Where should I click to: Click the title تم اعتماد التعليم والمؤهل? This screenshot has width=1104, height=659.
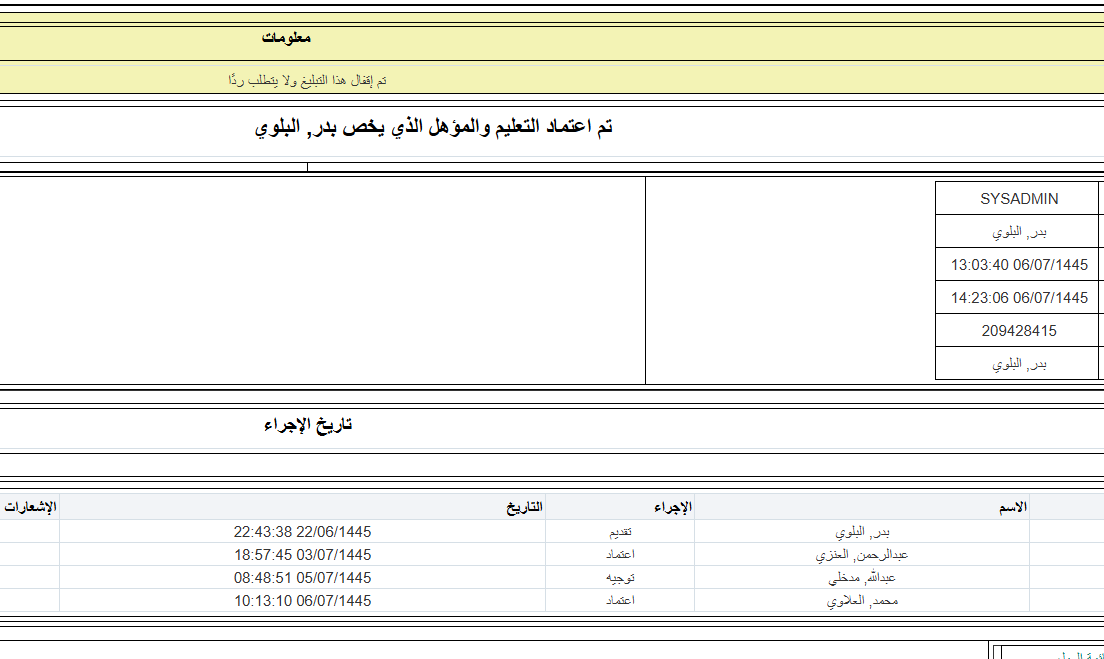coord(434,127)
